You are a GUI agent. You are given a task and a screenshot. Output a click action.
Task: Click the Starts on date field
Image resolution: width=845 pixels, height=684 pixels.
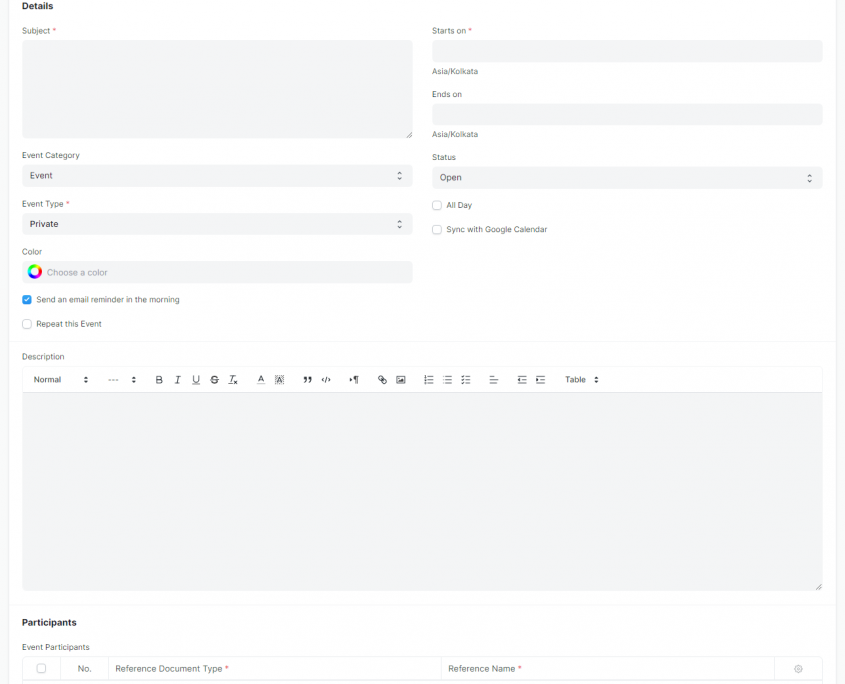click(x=626, y=51)
